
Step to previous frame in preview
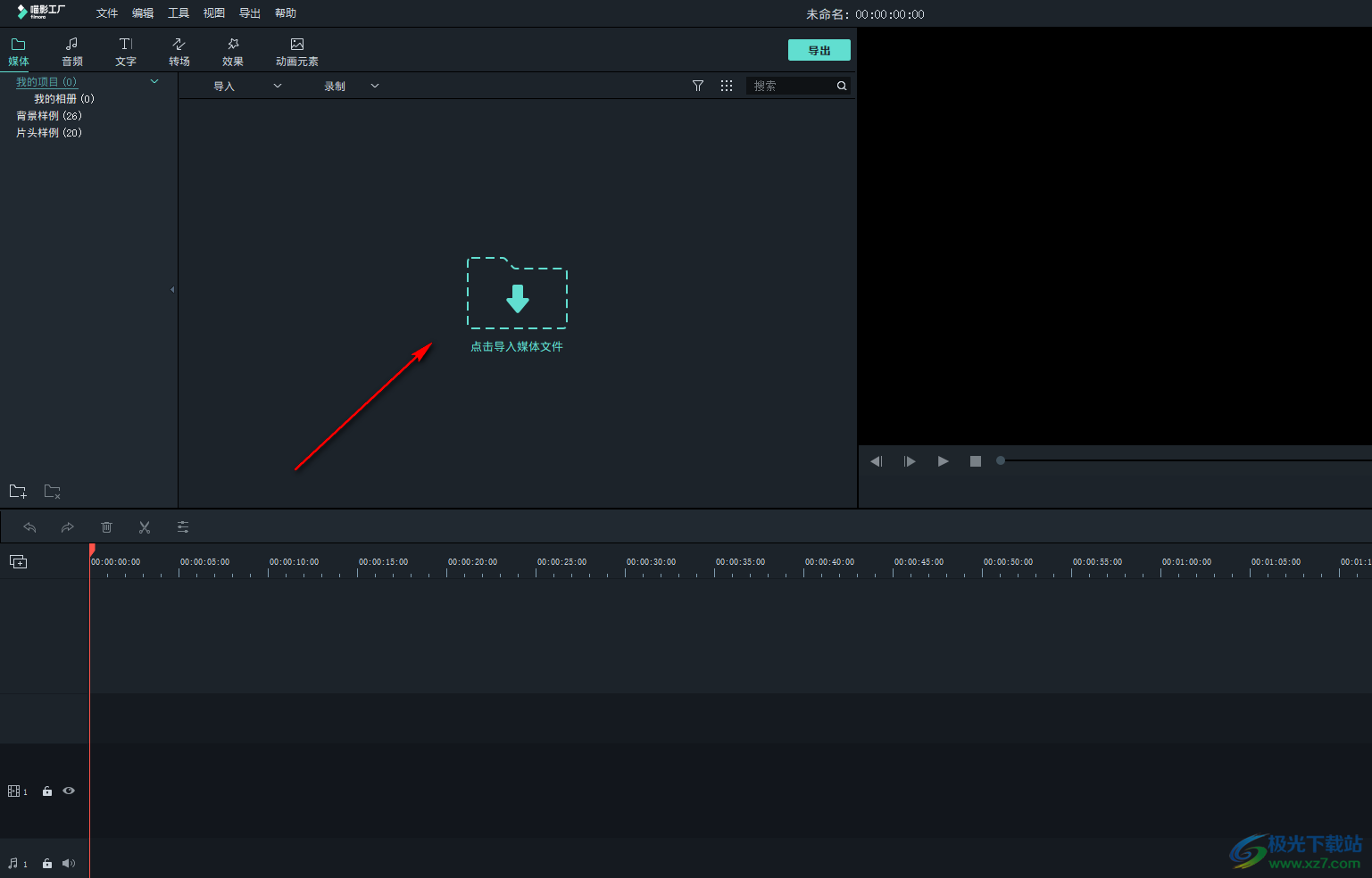coord(877,461)
